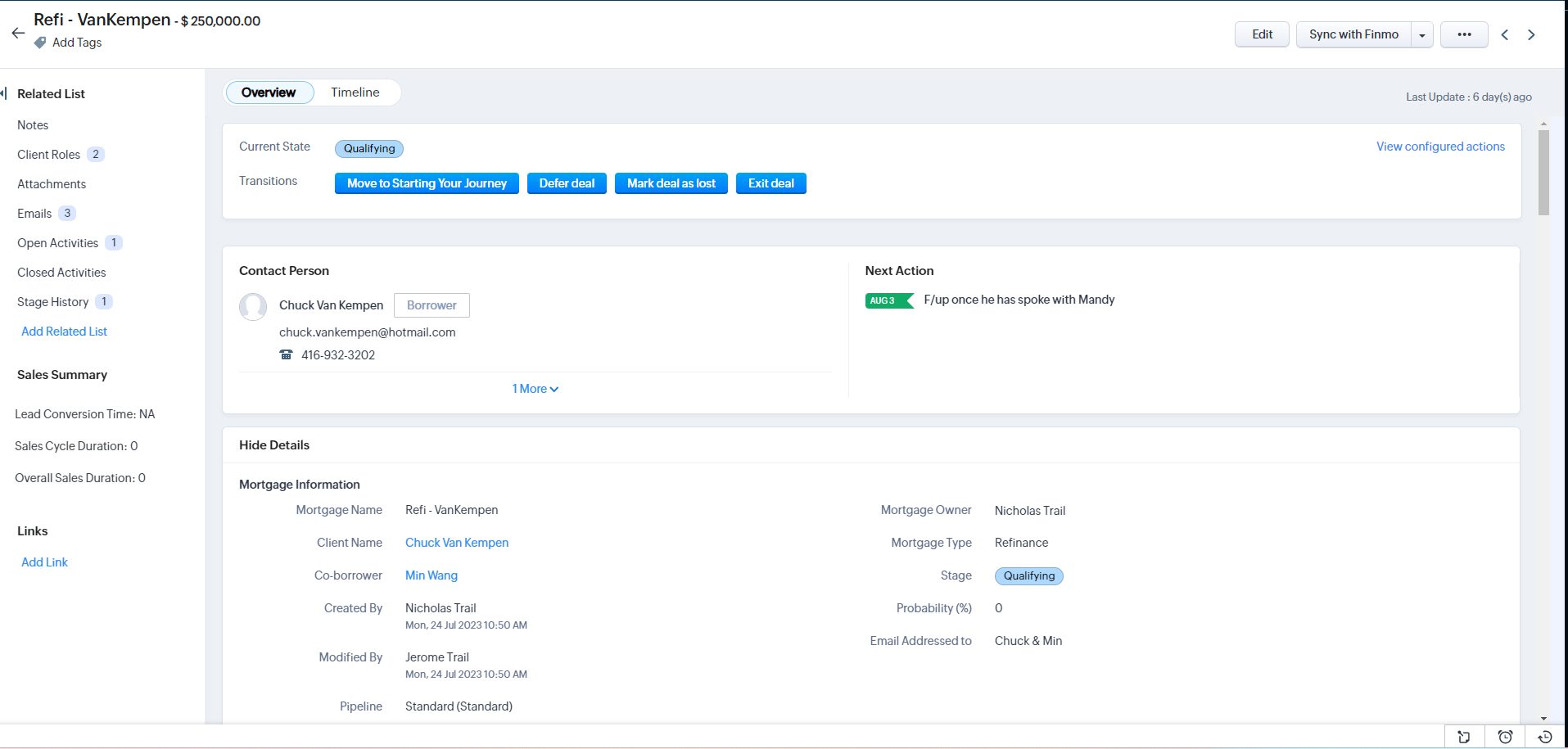This screenshot has width=1568, height=749.
Task: Click the back arrow beside the deal title
Action: tap(18, 34)
